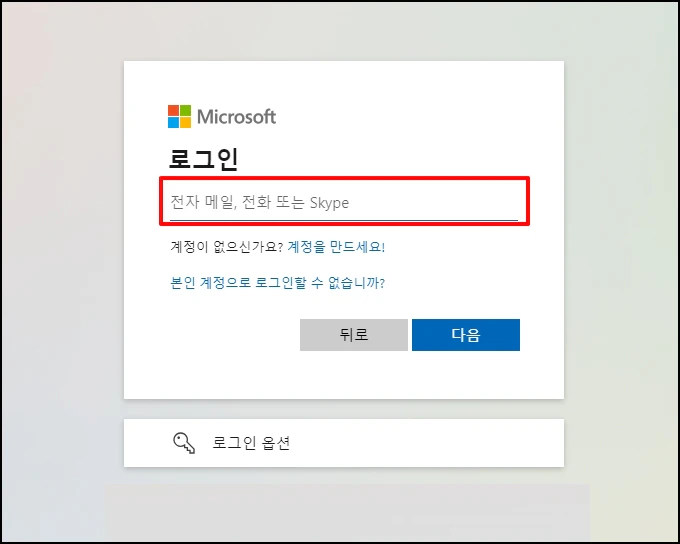Click the 로그인 heading text

pyautogui.click(x=203, y=159)
